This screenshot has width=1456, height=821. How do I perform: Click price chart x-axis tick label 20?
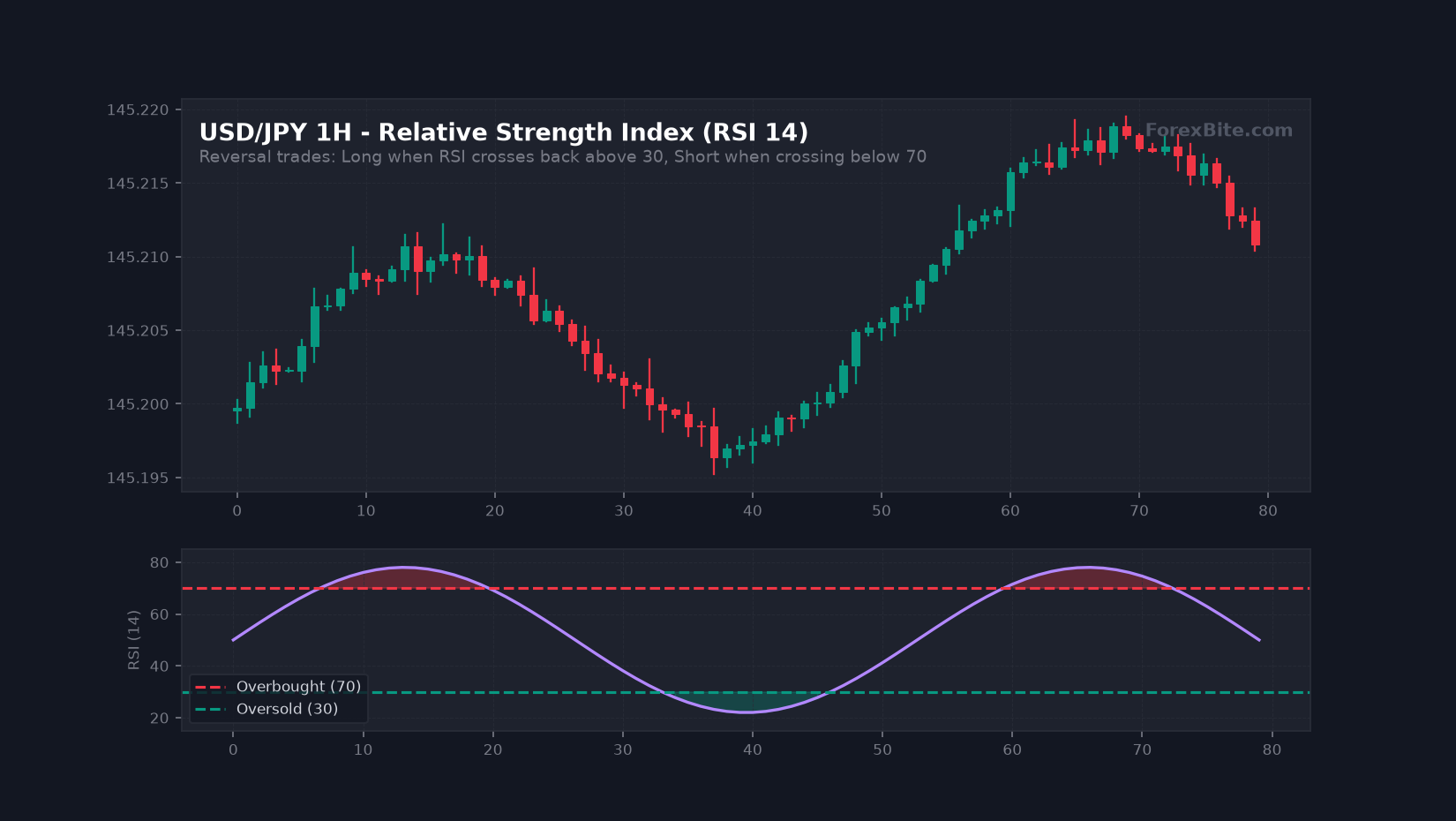494,511
